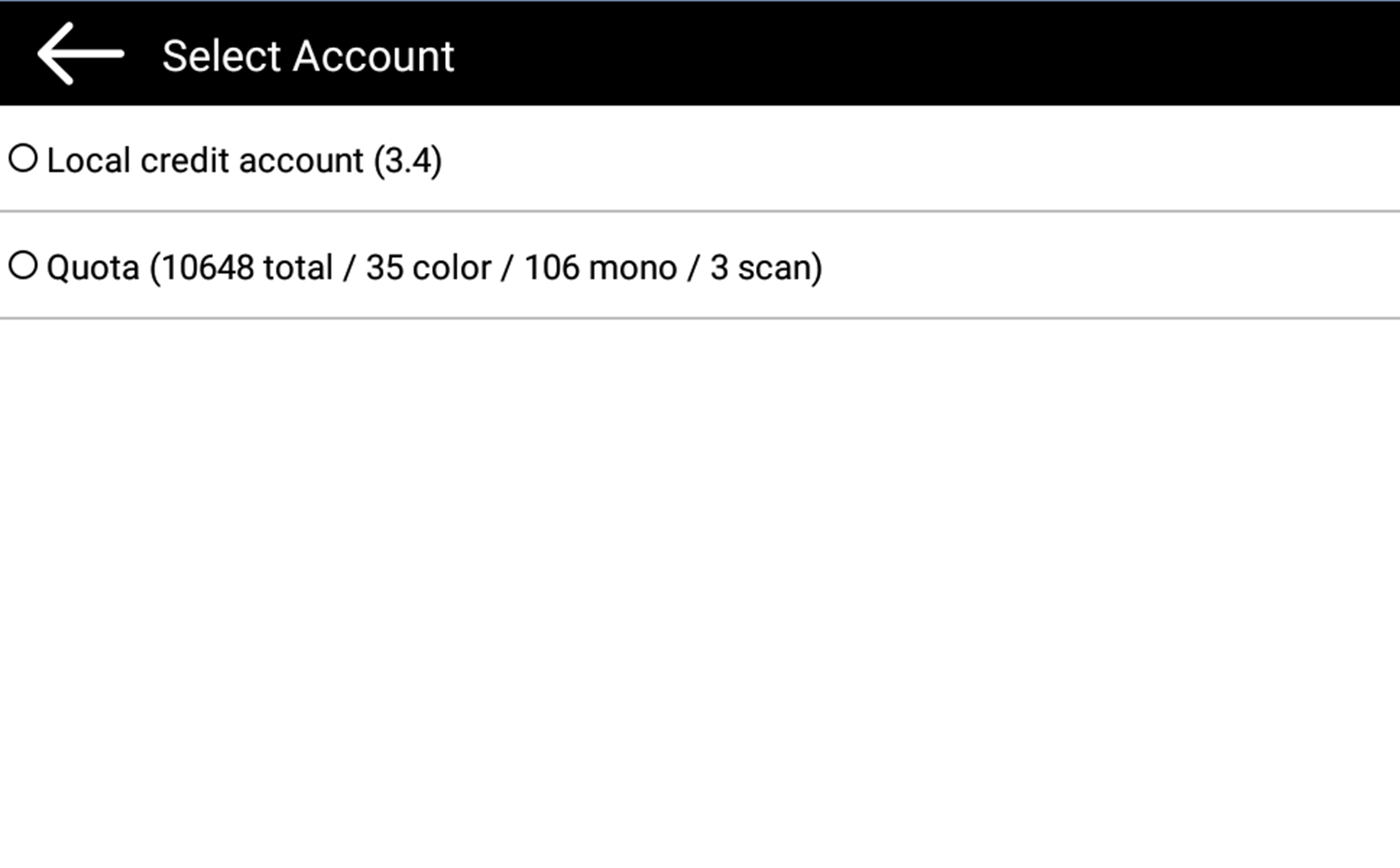This screenshot has width=1400, height=868.
Task: Click the word "Quota" in the list
Action: coord(93,268)
